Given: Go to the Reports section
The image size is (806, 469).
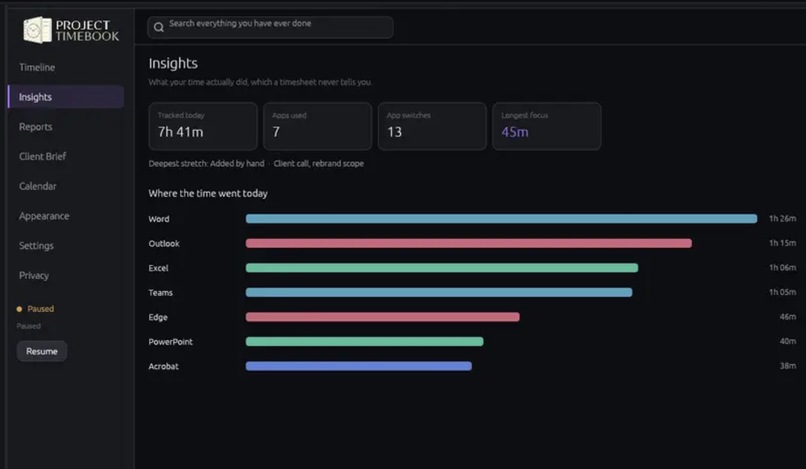Looking at the screenshot, I should tap(35, 127).
